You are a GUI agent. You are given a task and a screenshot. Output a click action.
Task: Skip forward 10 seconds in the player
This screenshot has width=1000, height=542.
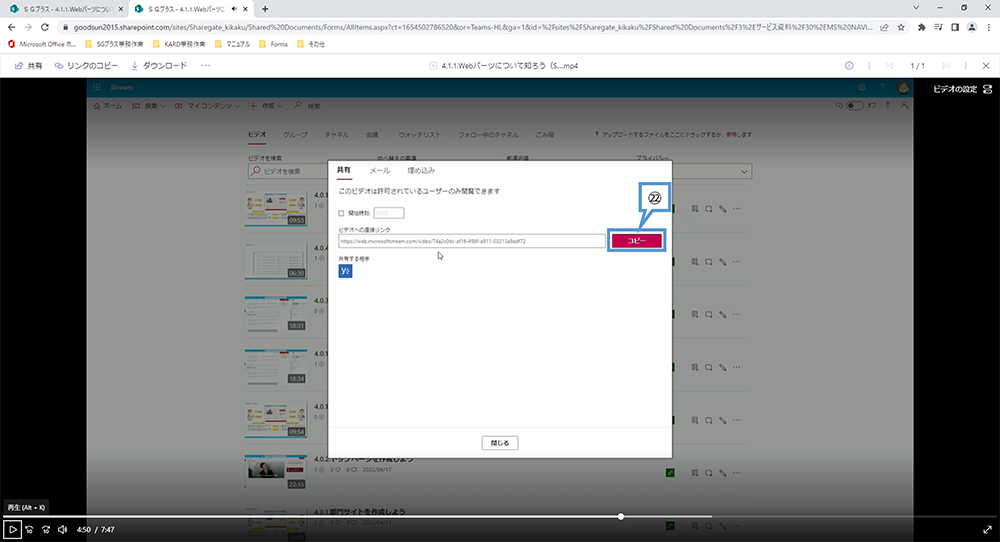[46, 529]
